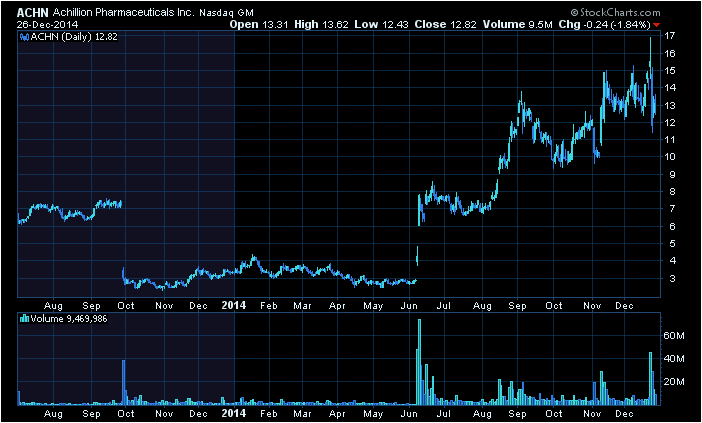Click the 17 price axis label
Screen dimensions: 702x423
pyautogui.click(x=670, y=36)
